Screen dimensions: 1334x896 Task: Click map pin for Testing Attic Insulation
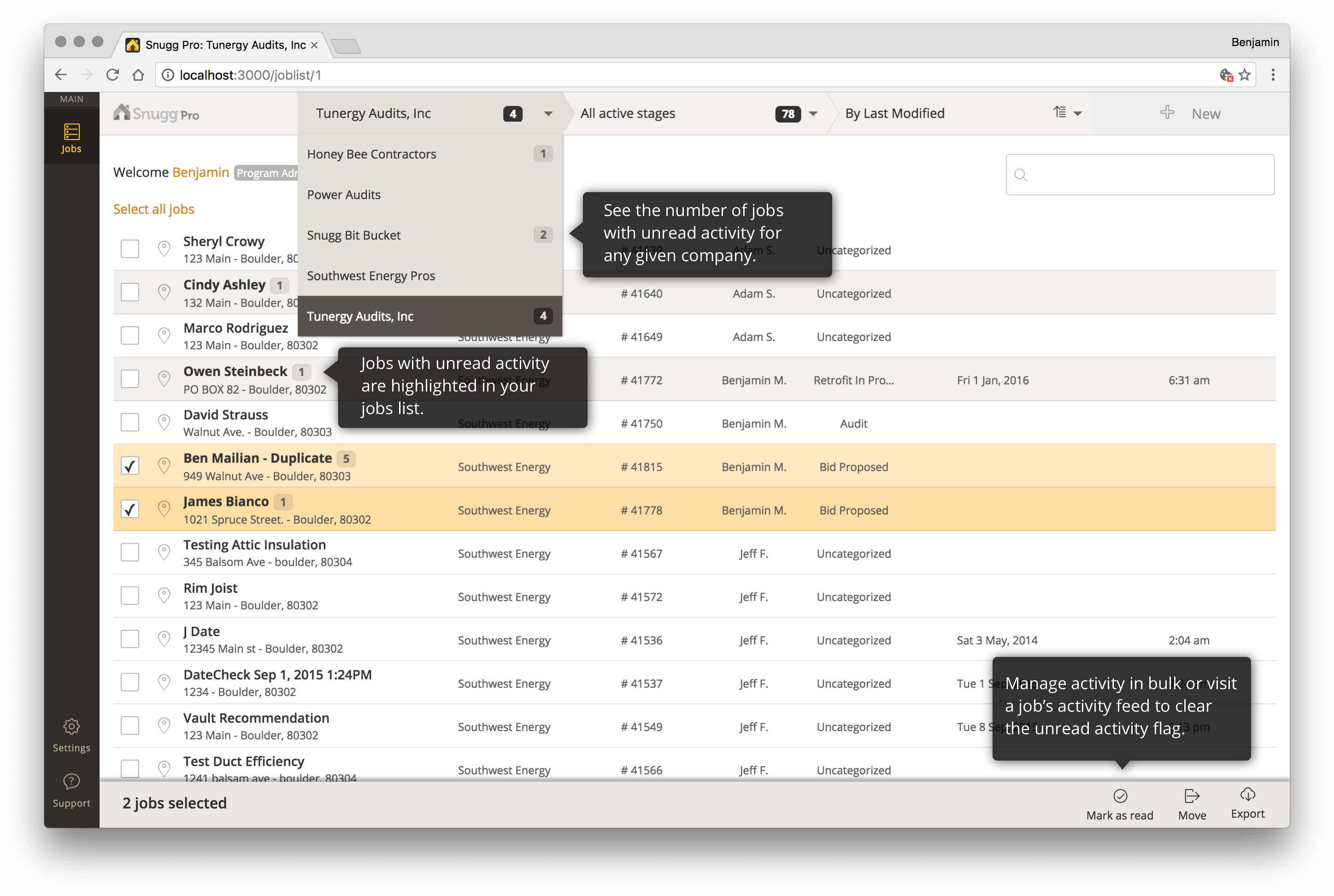point(164,552)
